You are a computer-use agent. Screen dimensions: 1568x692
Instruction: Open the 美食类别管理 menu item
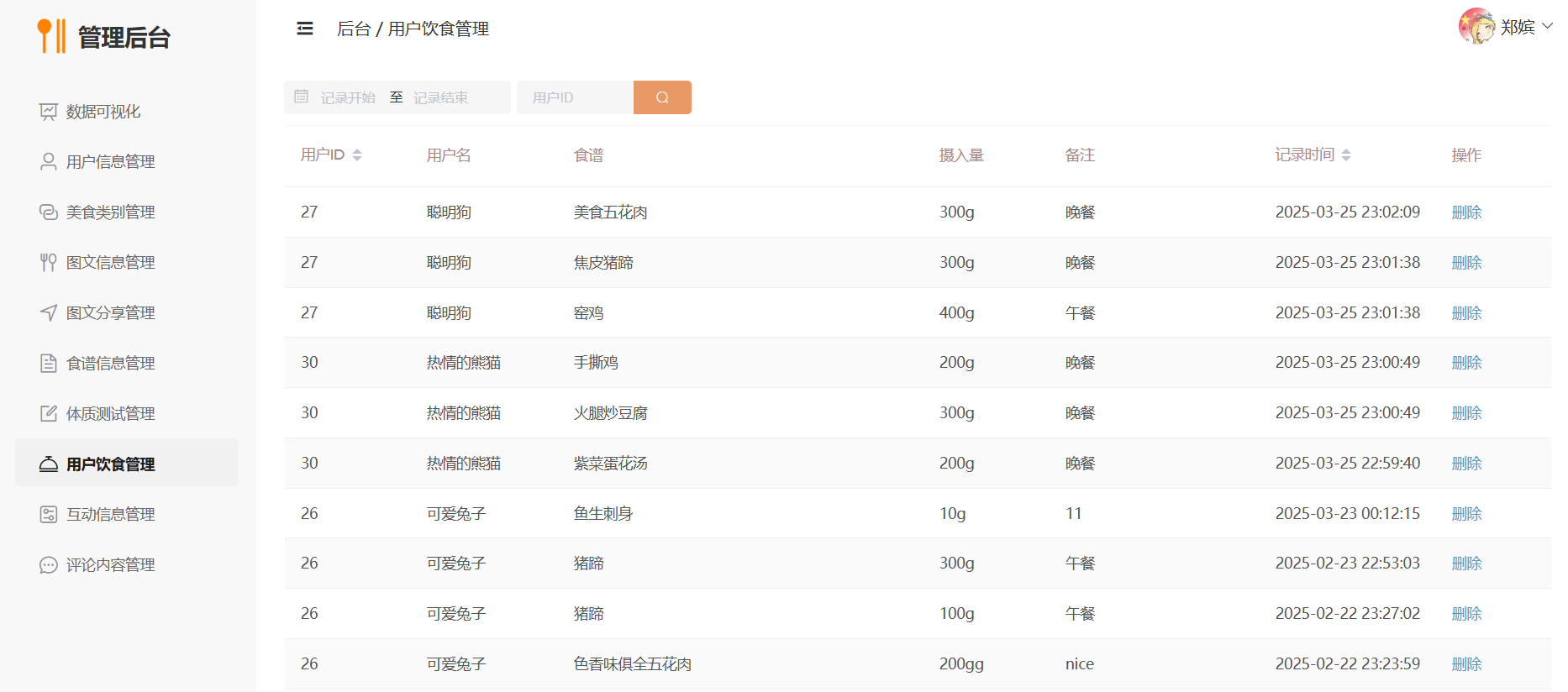(127, 212)
